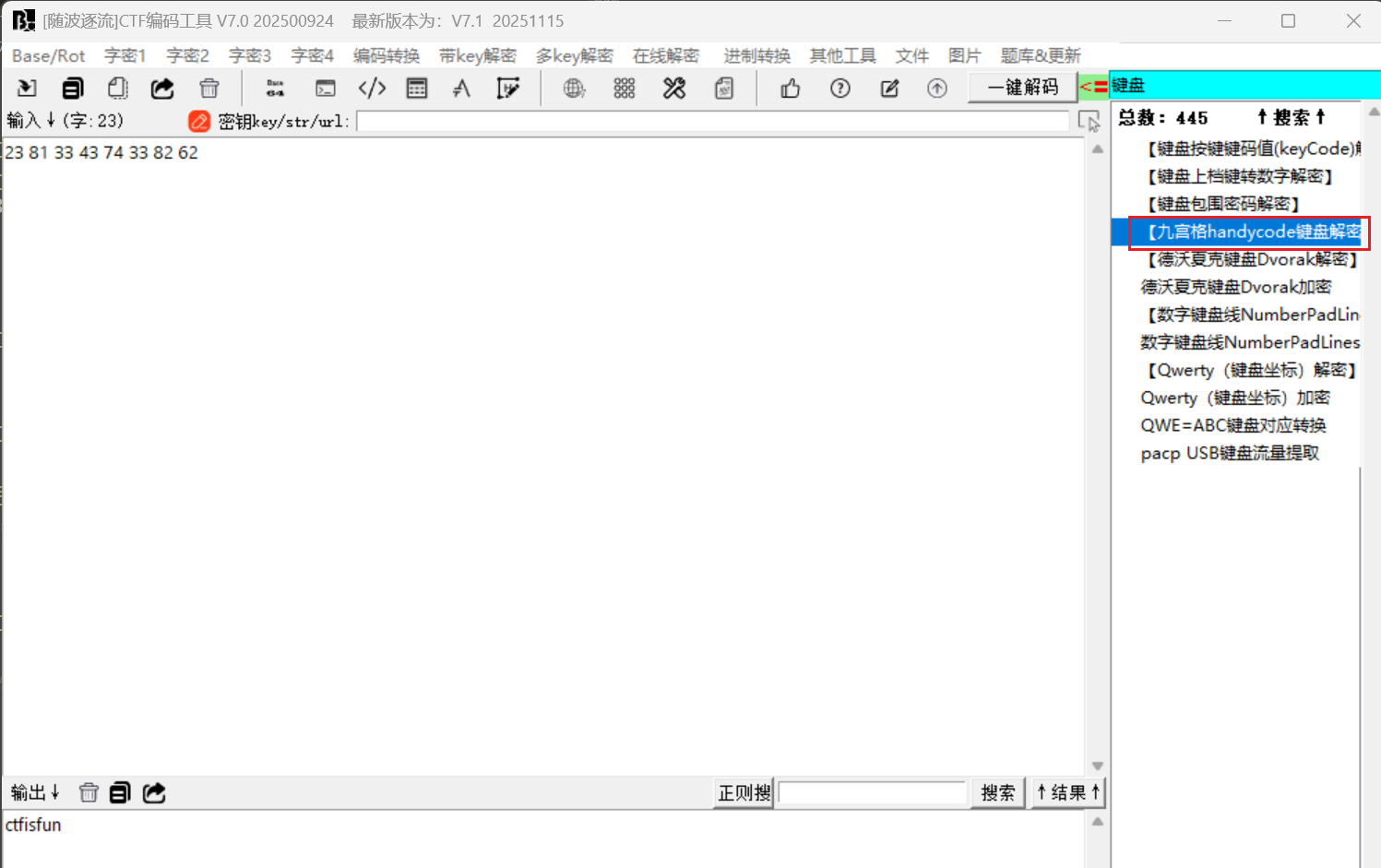
Task: Toggle the red pencil key icon
Action: coord(198,121)
